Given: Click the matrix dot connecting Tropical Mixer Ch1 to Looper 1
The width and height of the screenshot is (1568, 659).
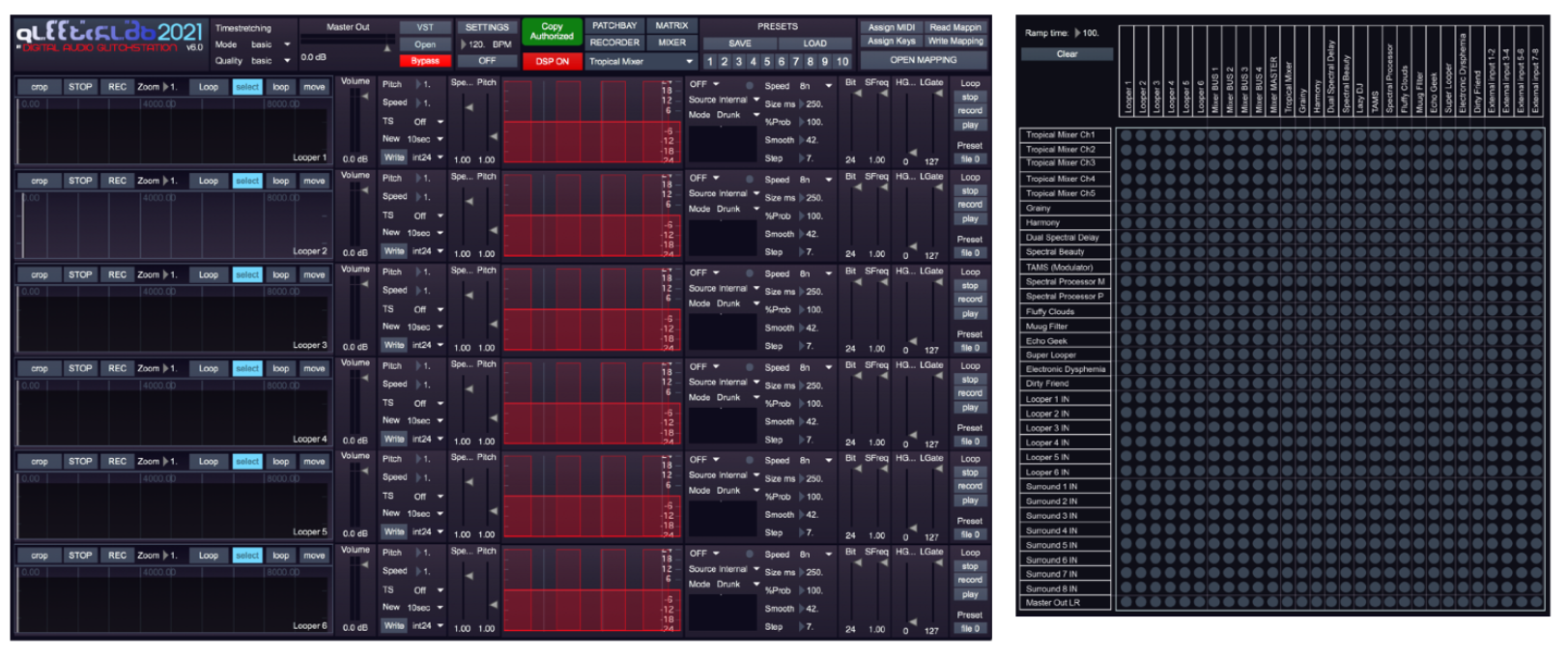Looking at the screenshot, I should (1126, 136).
